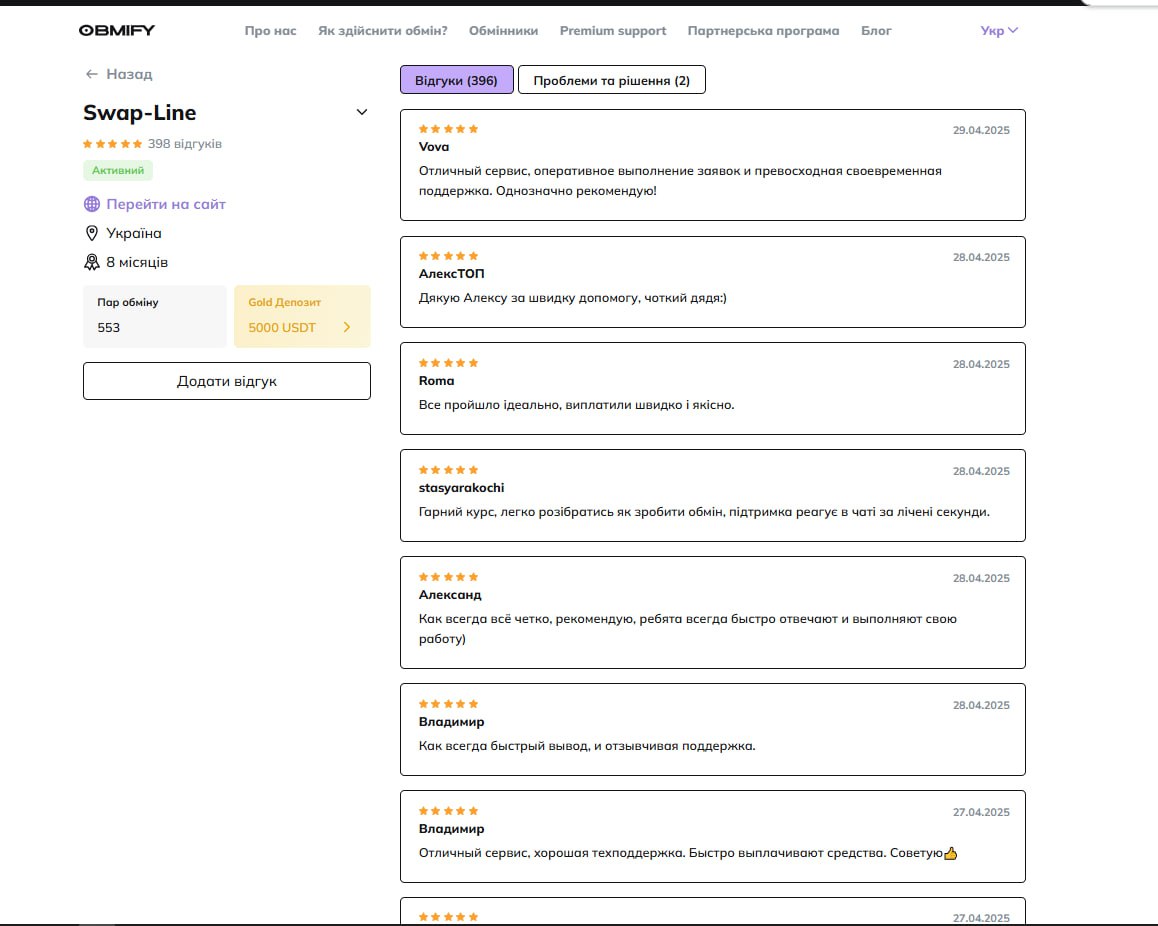1158x926 pixels.
Task: Open the Блог menu item
Action: [x=877, y=31]
